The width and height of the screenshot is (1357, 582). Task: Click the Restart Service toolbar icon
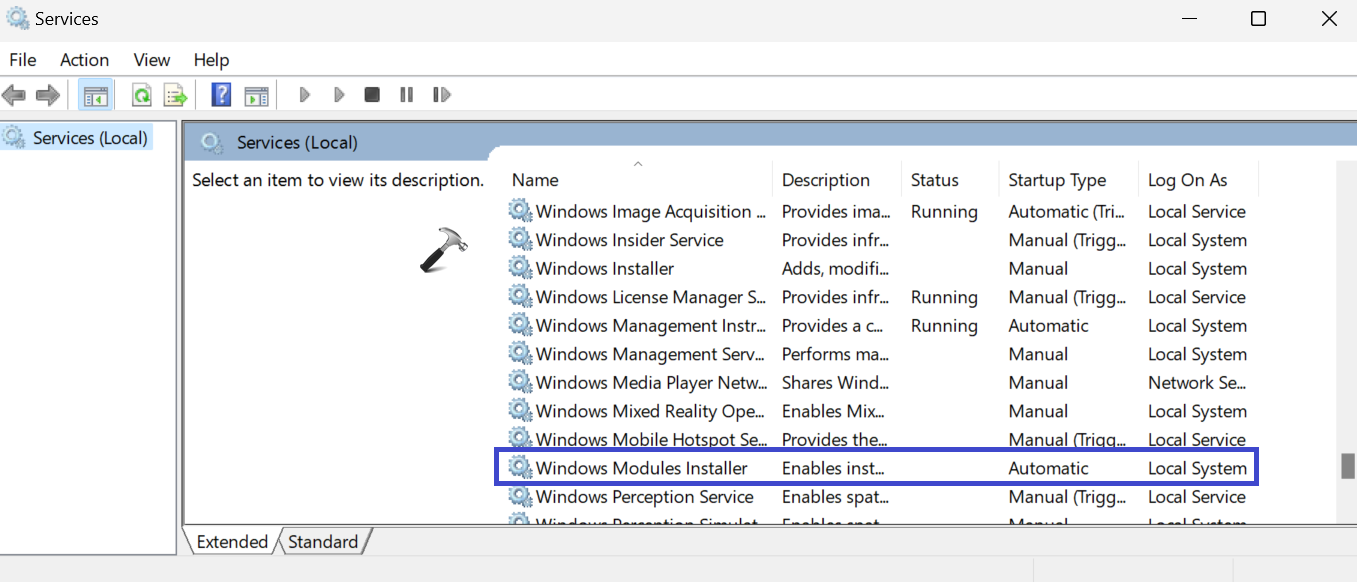pyautogui.click(x=441, y=95)
